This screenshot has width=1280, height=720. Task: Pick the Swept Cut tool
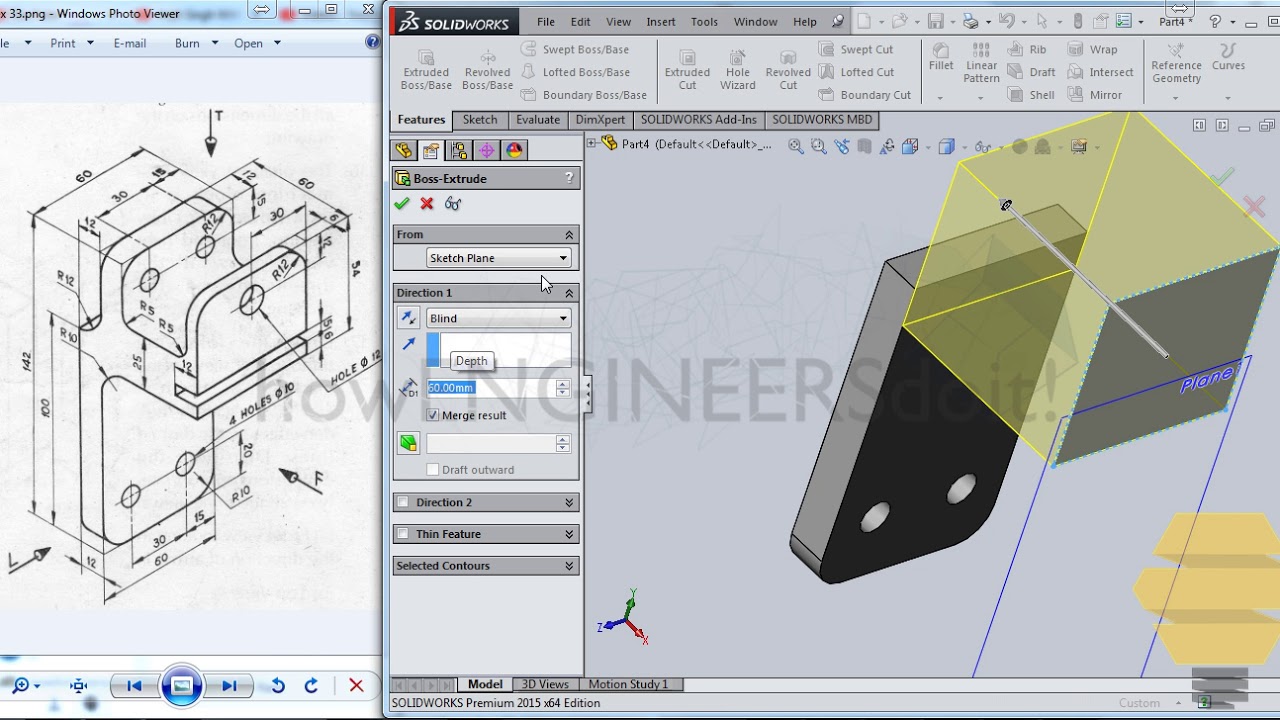pos(856,49)
